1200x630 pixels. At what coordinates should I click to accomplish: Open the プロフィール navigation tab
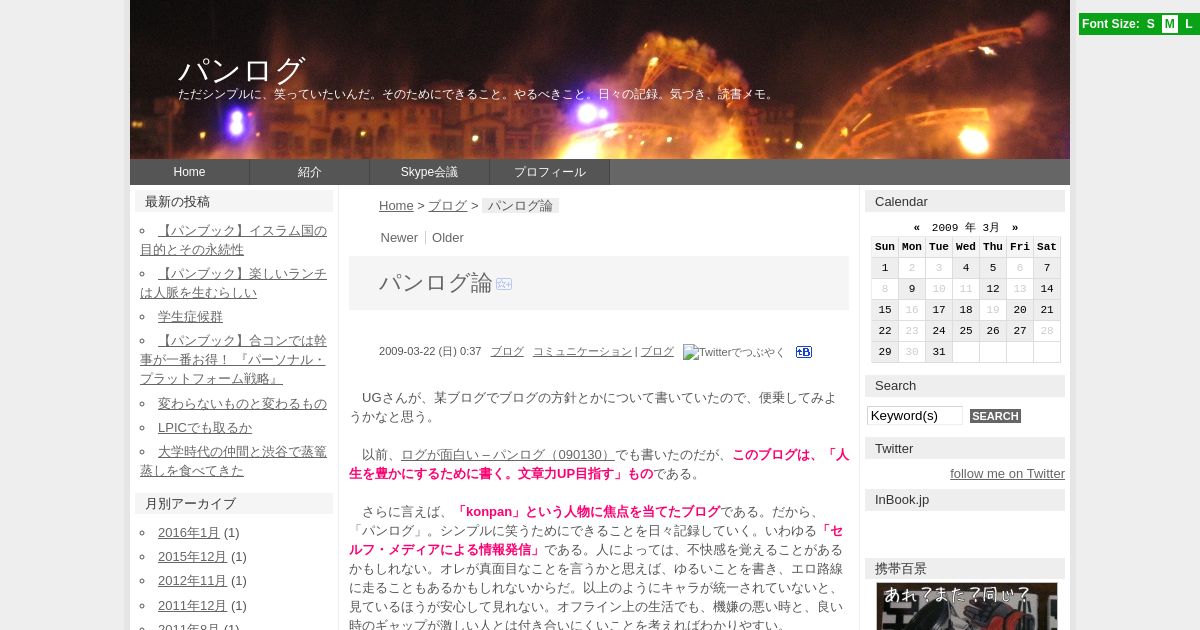pos(549,172)
